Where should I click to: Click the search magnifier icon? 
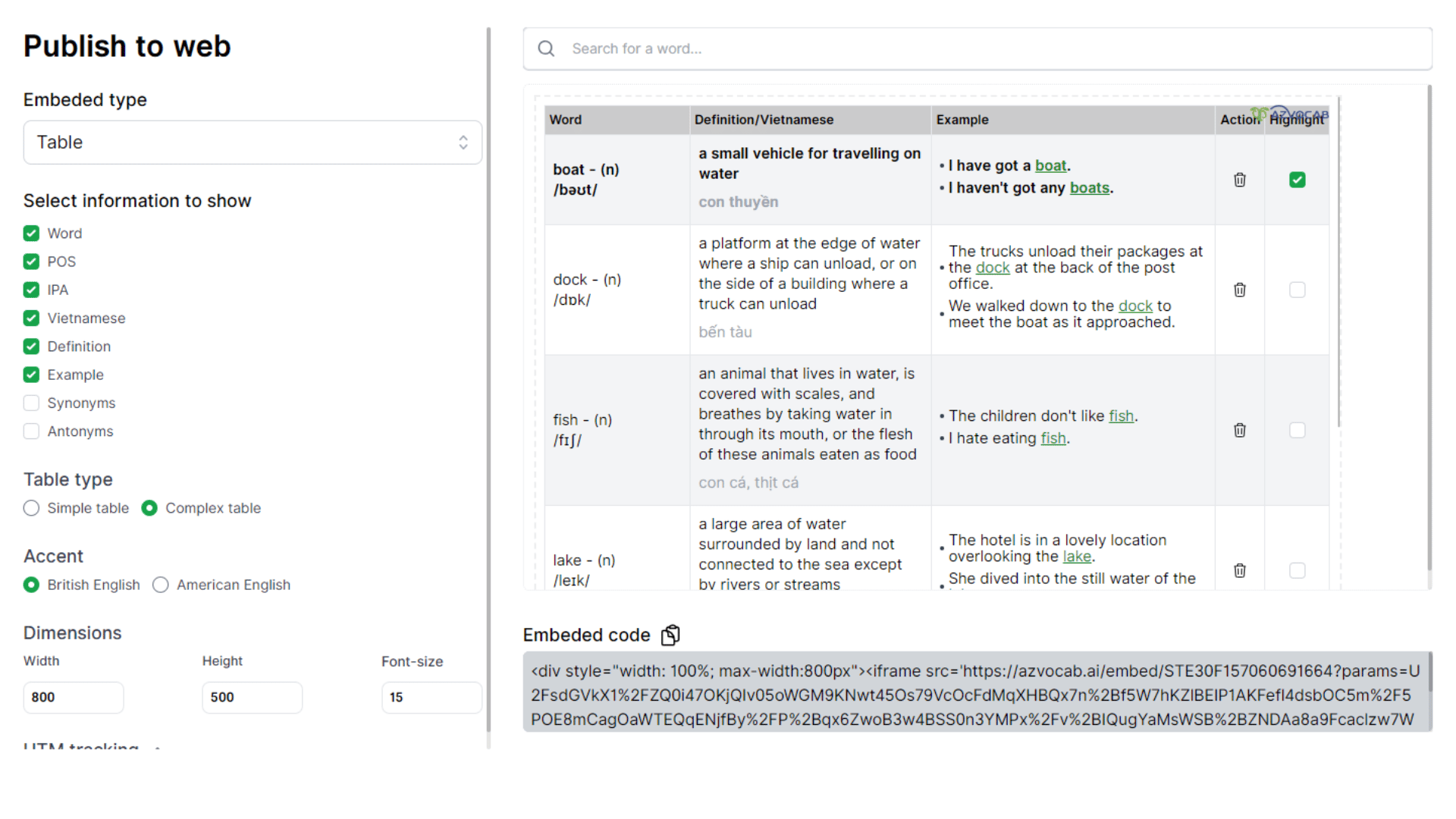pos(546,48)
